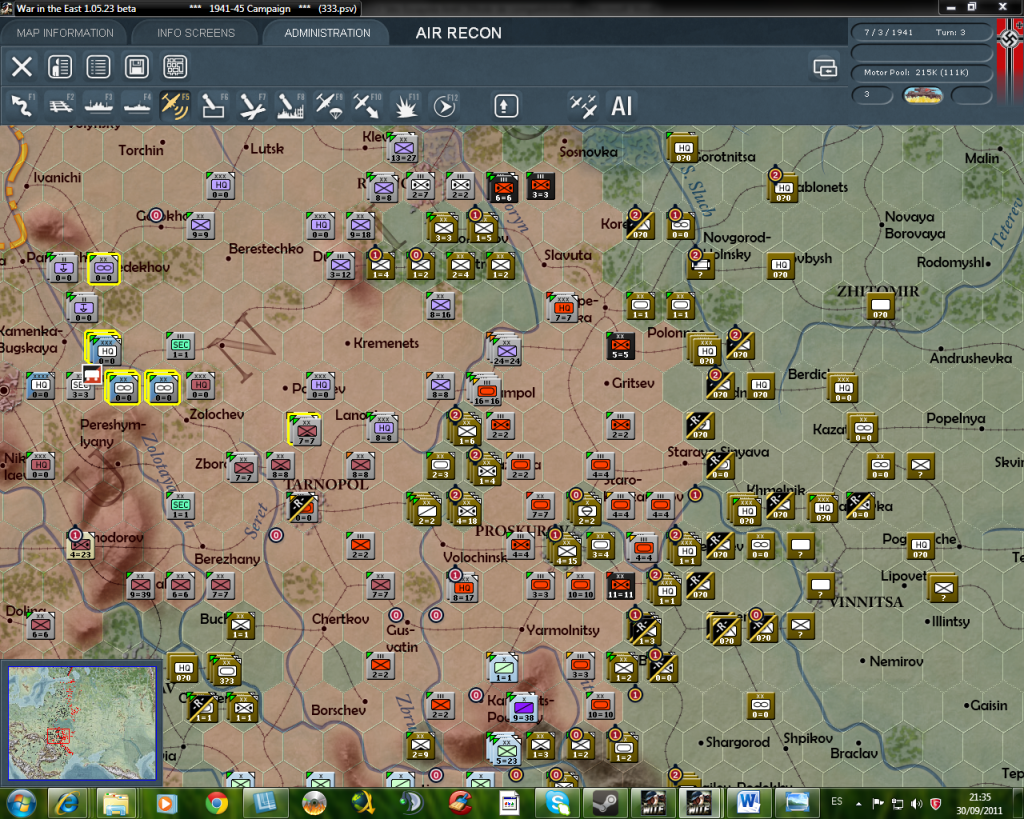Select the Air Transport (F9) parachute icon

[328, 106]
